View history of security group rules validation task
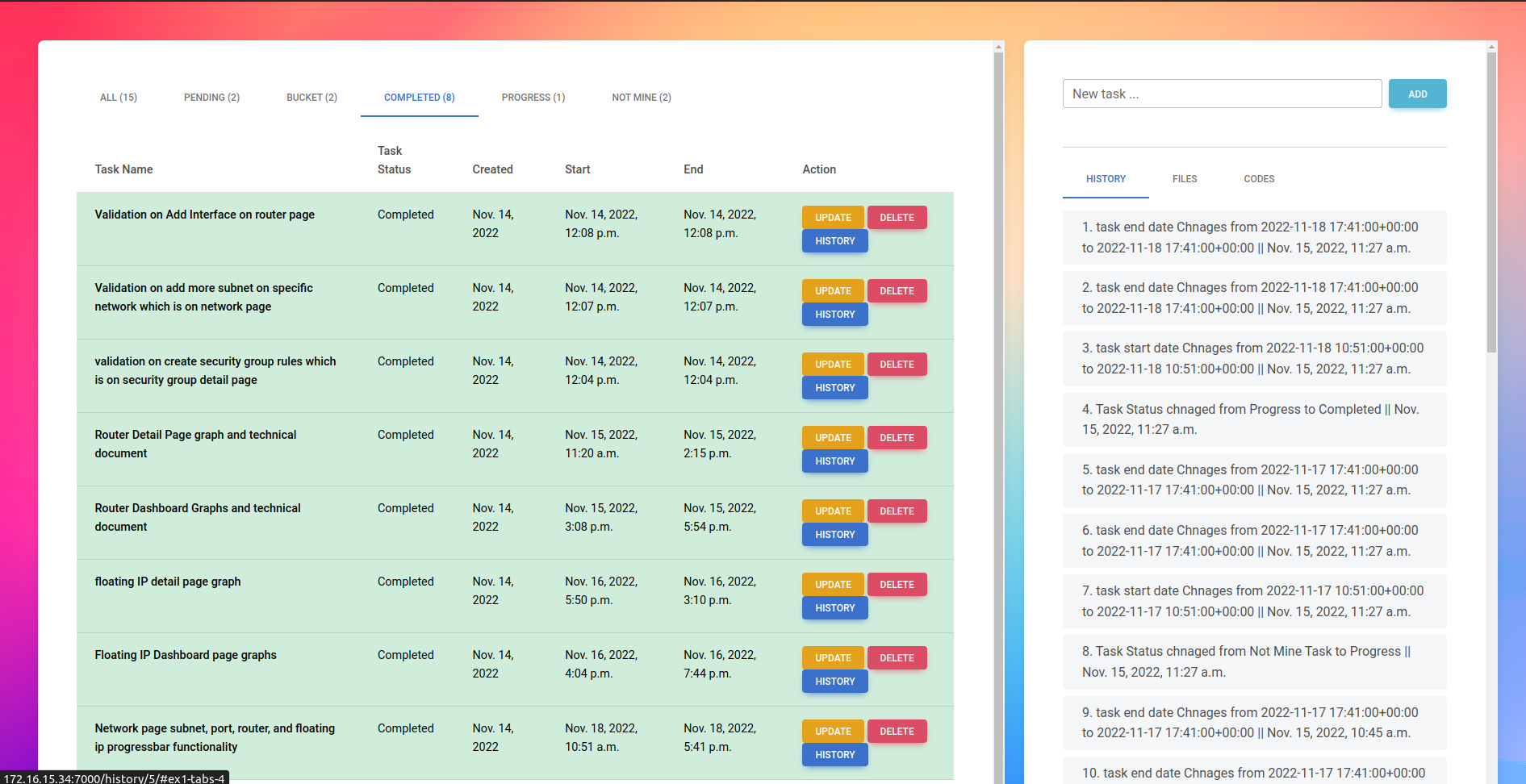 click(834, 388)
